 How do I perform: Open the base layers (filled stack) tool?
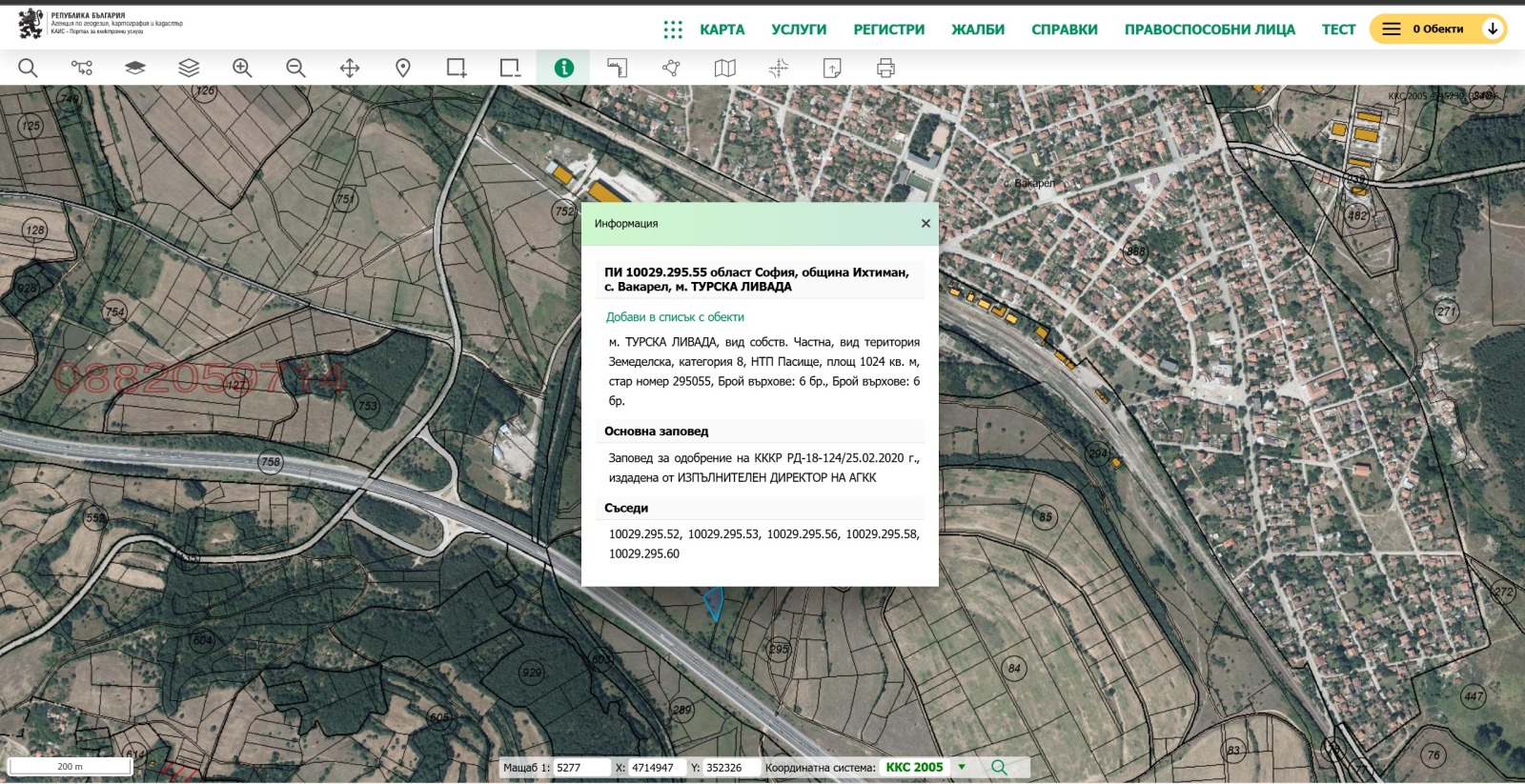point(135,68)
